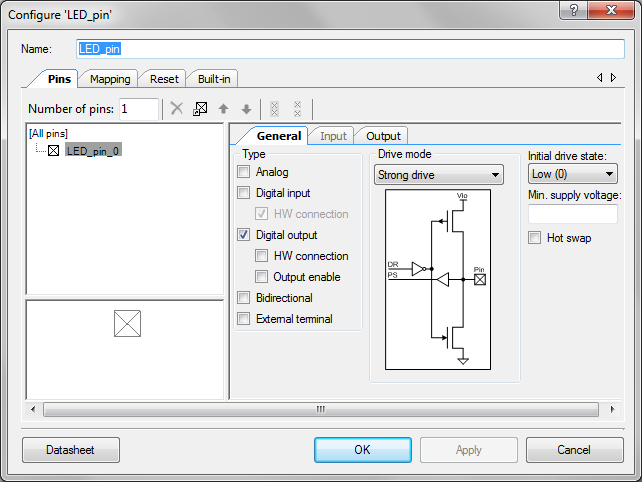The height and width of the screenshot is (482, 642).
Task: Enable the Analog checkbox
Action: (244, 172)
